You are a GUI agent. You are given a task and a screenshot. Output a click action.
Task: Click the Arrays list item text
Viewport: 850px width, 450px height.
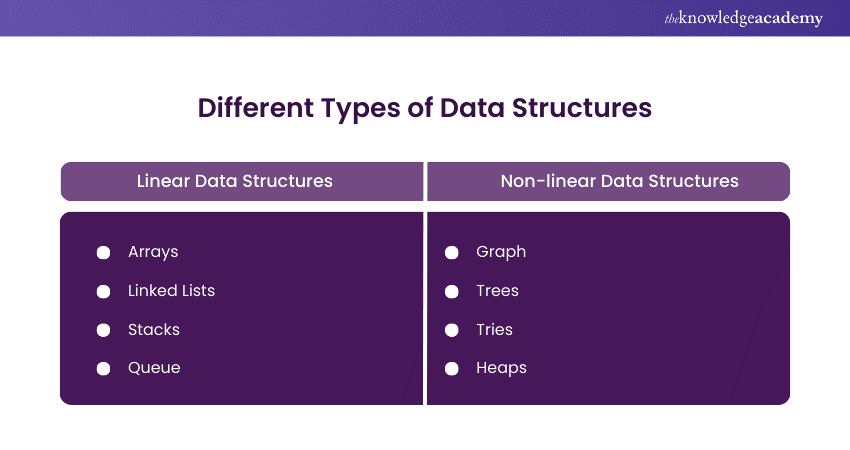(153, 252)
